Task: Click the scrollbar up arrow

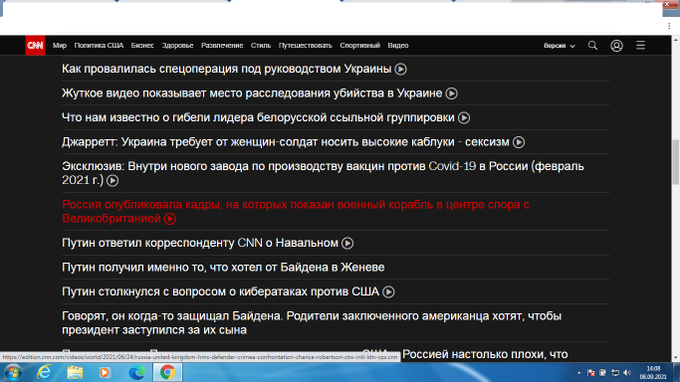Action: 675,39
